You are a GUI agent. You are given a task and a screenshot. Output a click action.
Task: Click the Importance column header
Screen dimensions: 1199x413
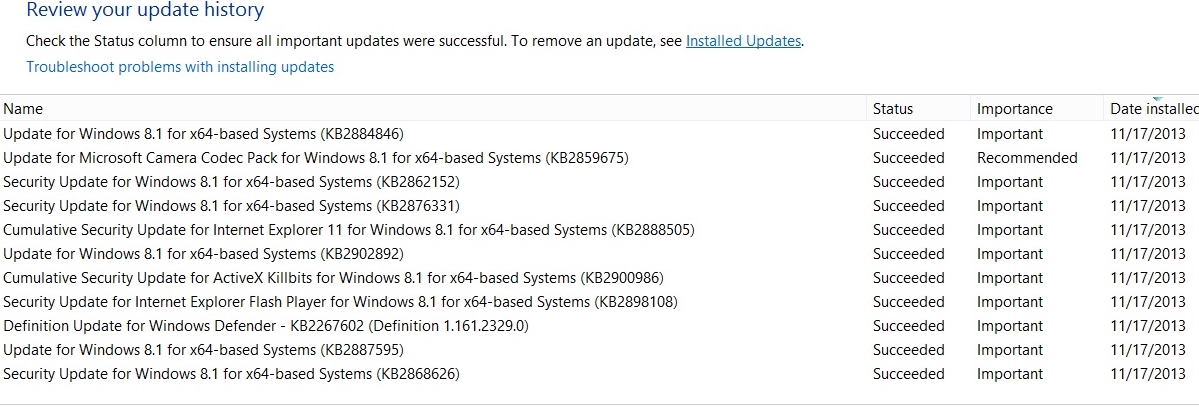pyautogui.click(x=1014, y=109)
